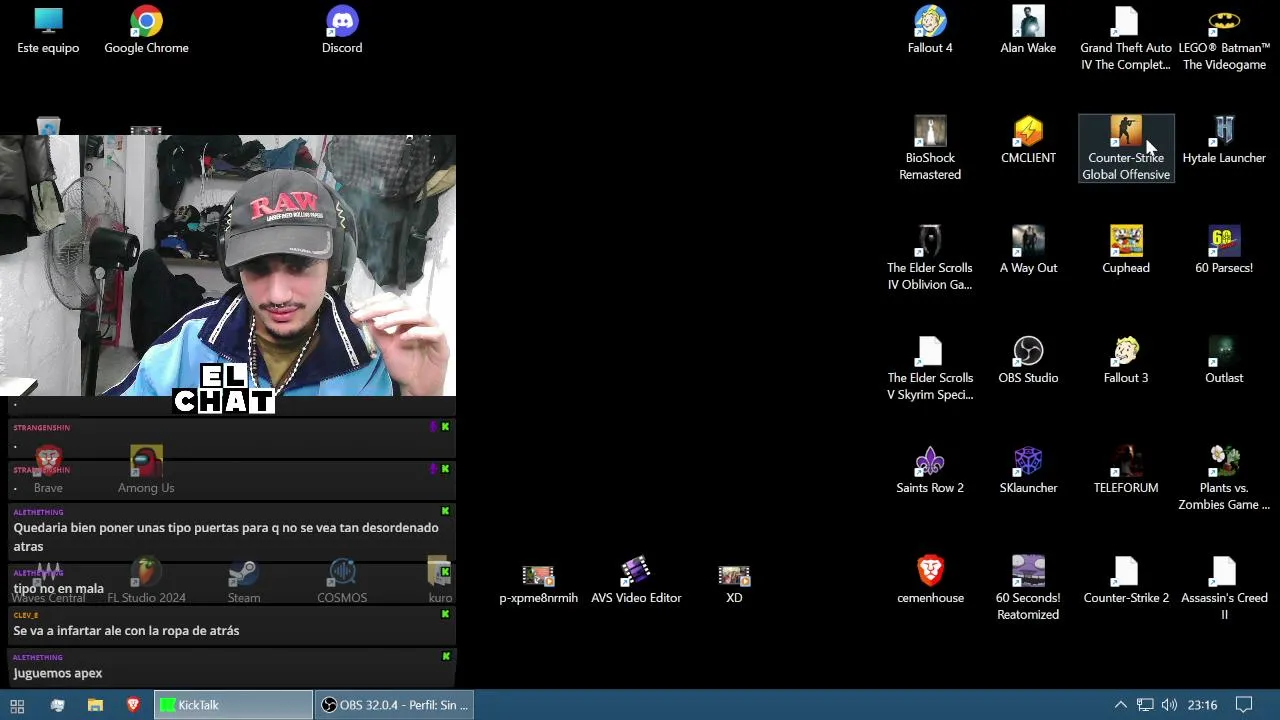Select the AVS Video Editor shortcut
The height and width of the screenshot is (720, 1280).
click(636, 581)
